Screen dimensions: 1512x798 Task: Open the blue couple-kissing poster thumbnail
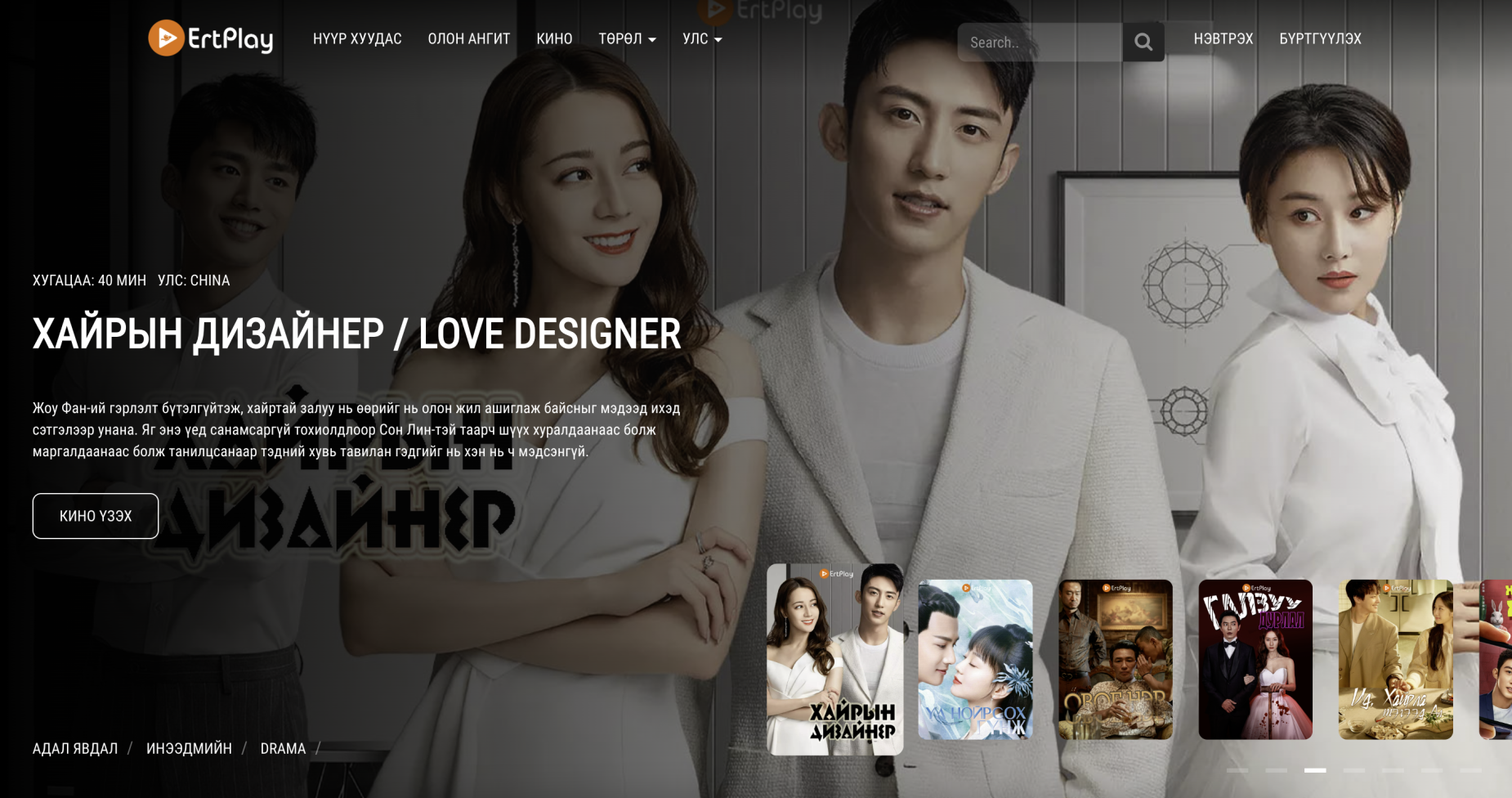tap(975, 660)
